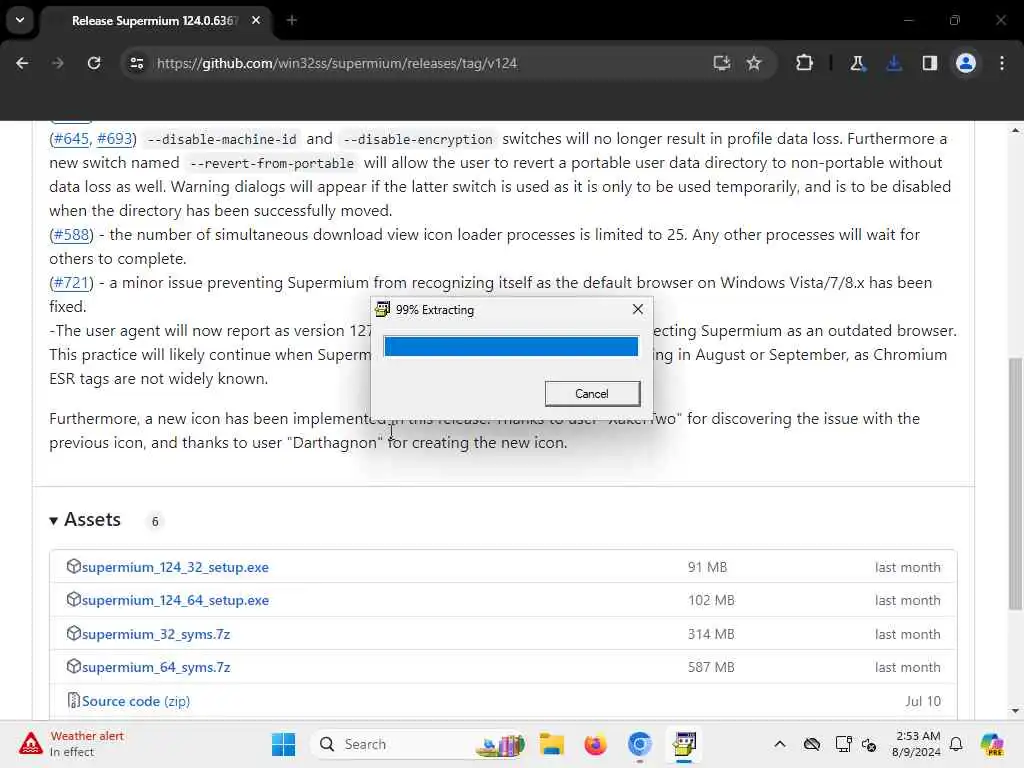Open the clock showing 2:53 AM
The width and height of the screenshot is (1024, 768).
(x=917, y=744)
